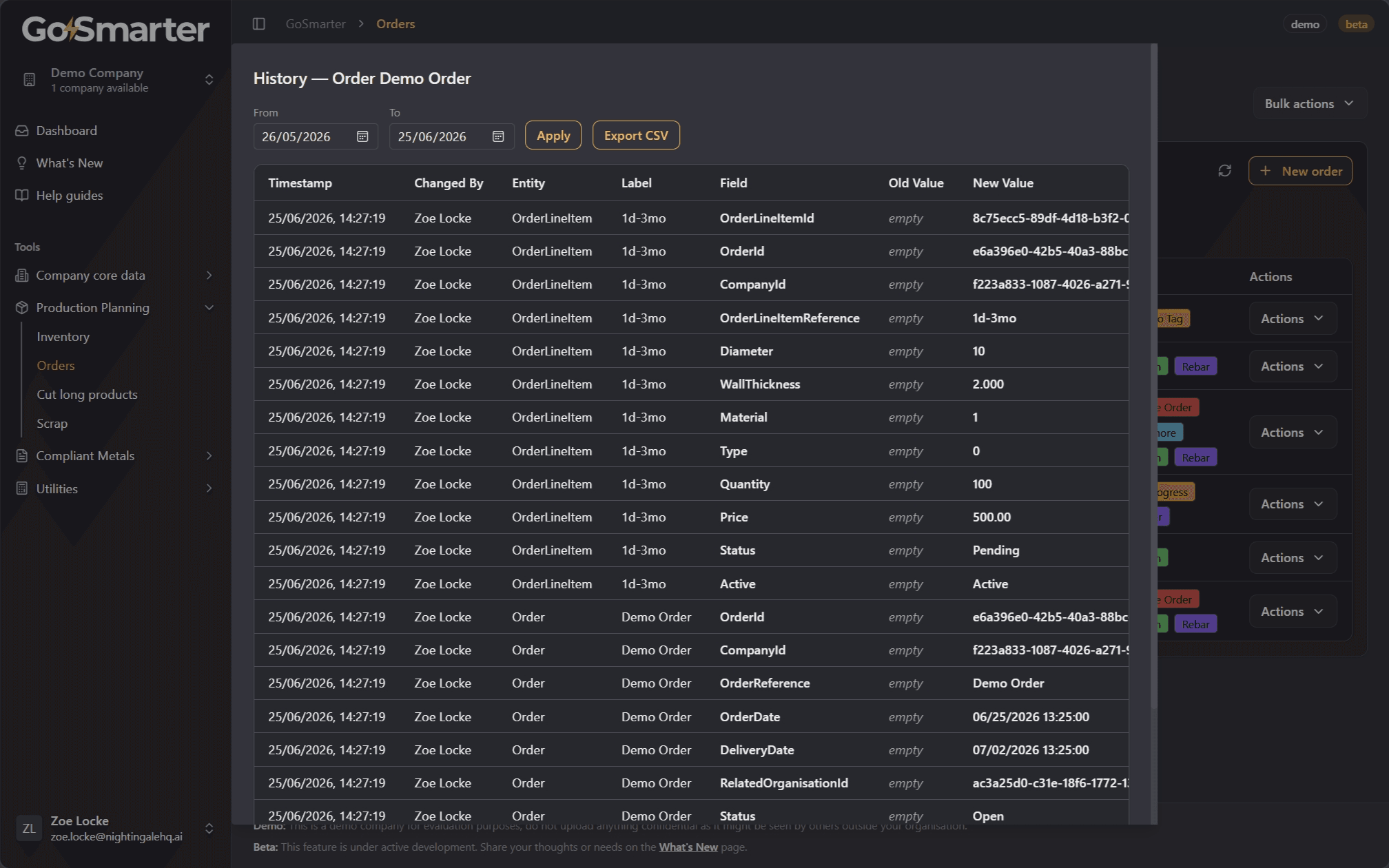This screenshot has width=1389, height=868.
Task: Click the Label column header
Action: tap(637, 183)
